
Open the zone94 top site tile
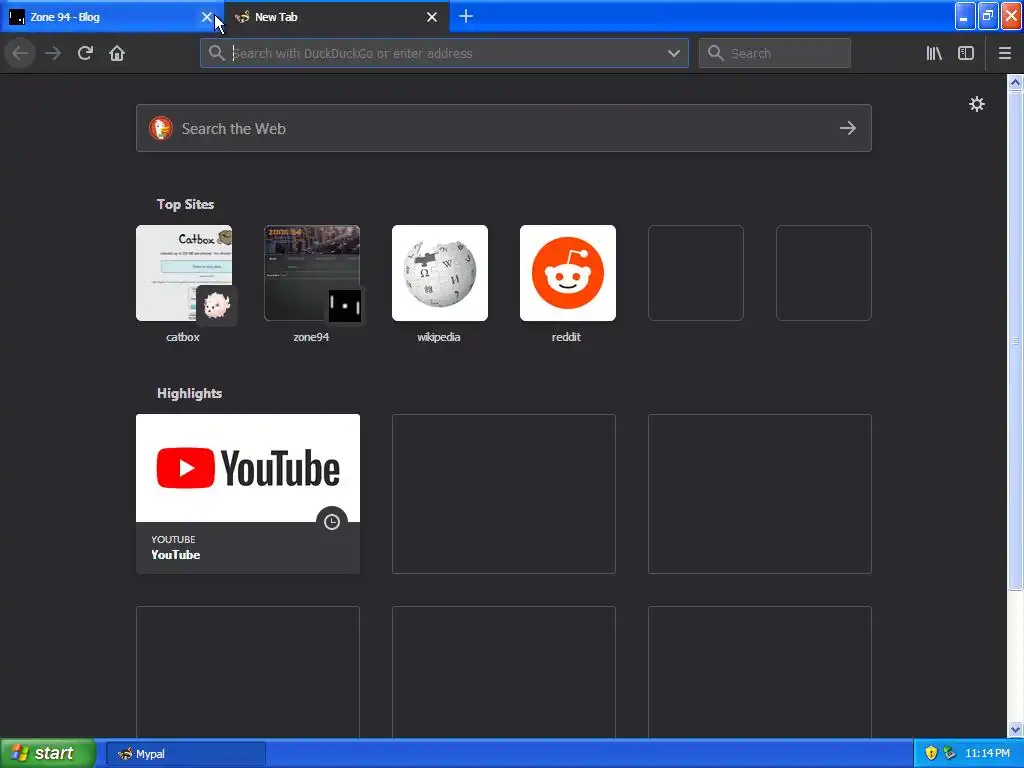pyautogui.click(x=312, y=273)
